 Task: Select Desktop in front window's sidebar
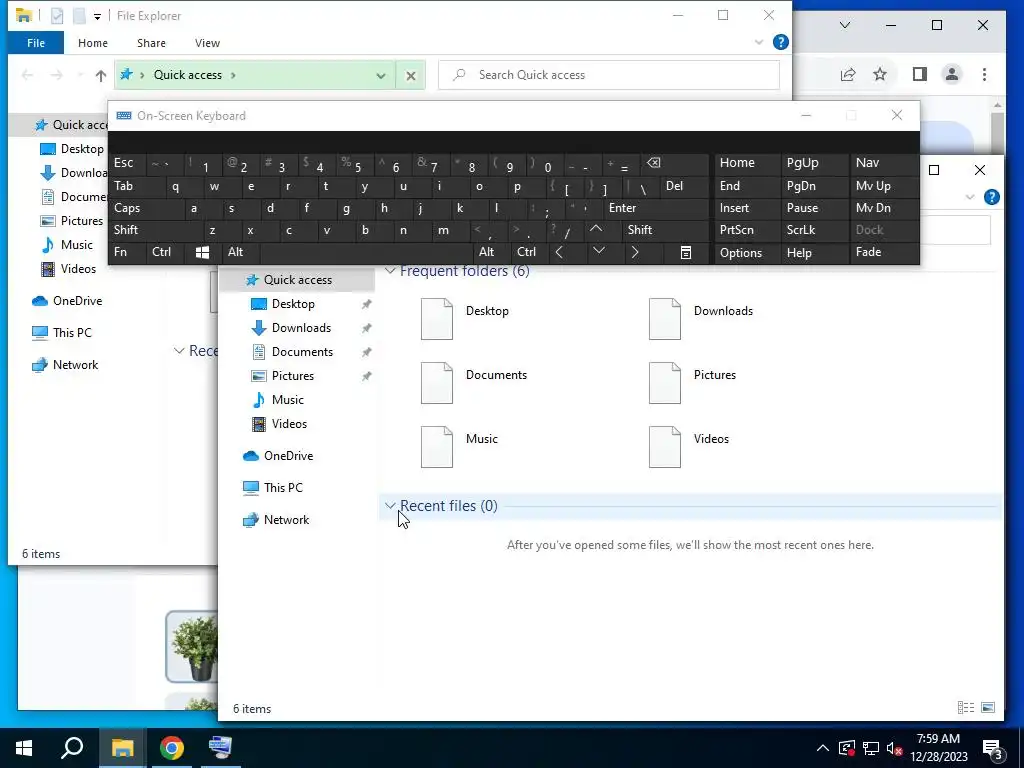(293, 304)
